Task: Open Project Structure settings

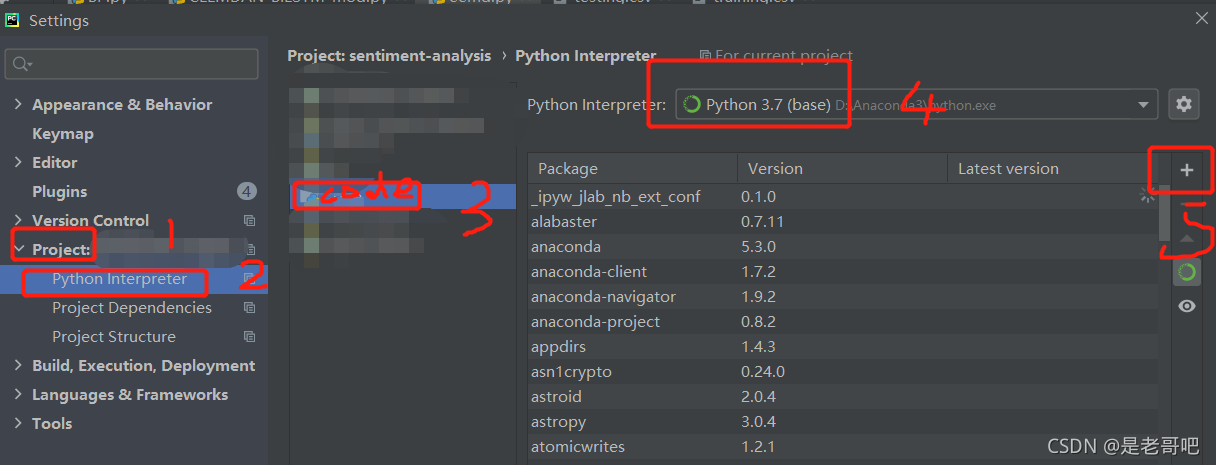Action: pyautogui.click(x=114, y=337)
